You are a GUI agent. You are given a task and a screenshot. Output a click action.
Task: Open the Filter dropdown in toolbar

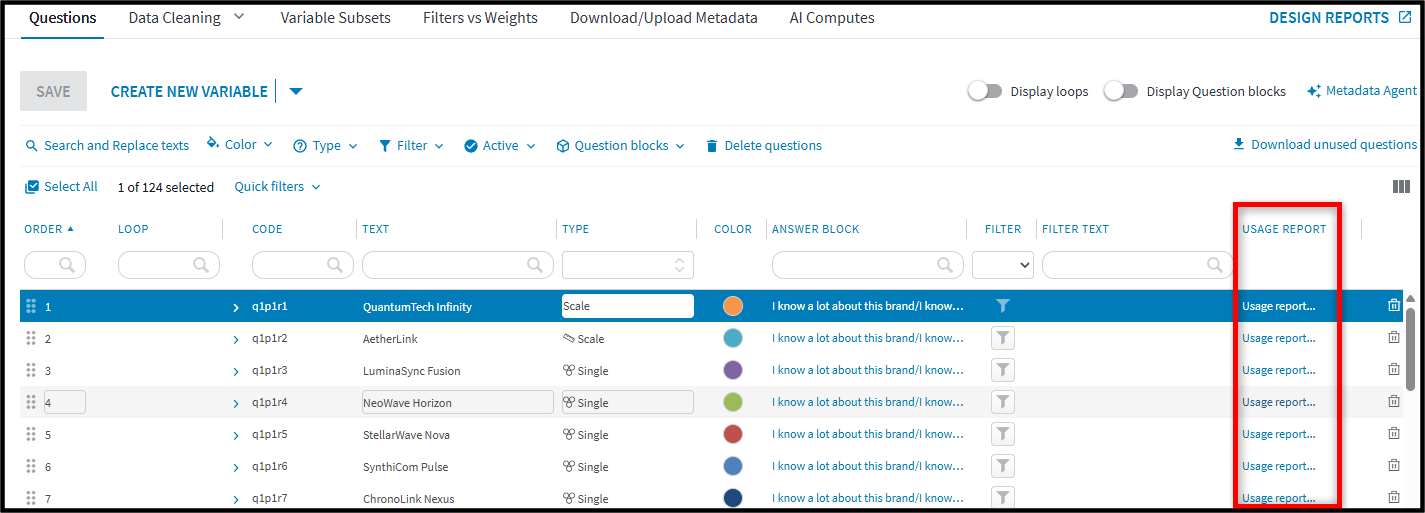tap(411, 146)
